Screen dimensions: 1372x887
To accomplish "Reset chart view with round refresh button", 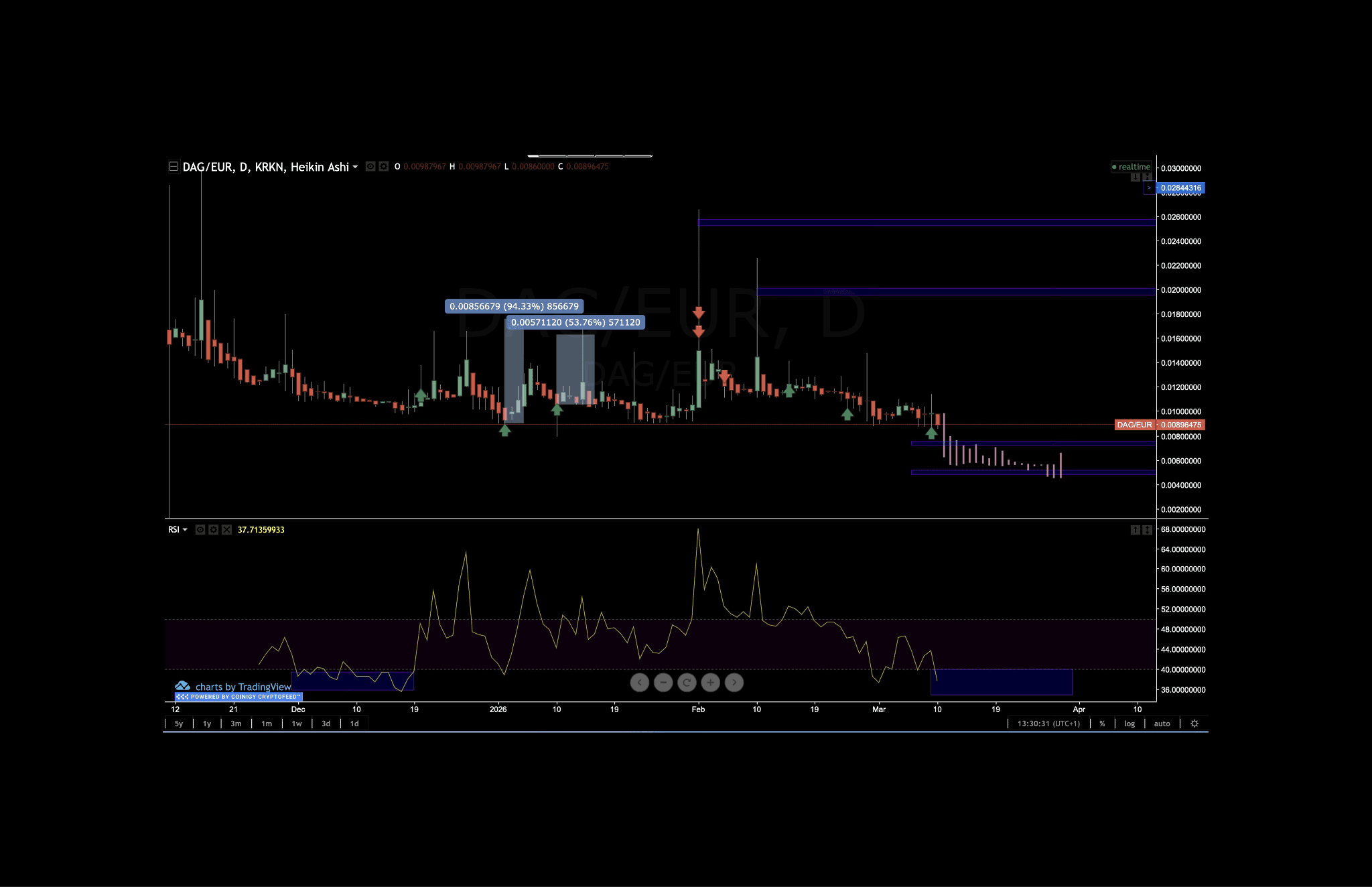I will pos(687,683).
